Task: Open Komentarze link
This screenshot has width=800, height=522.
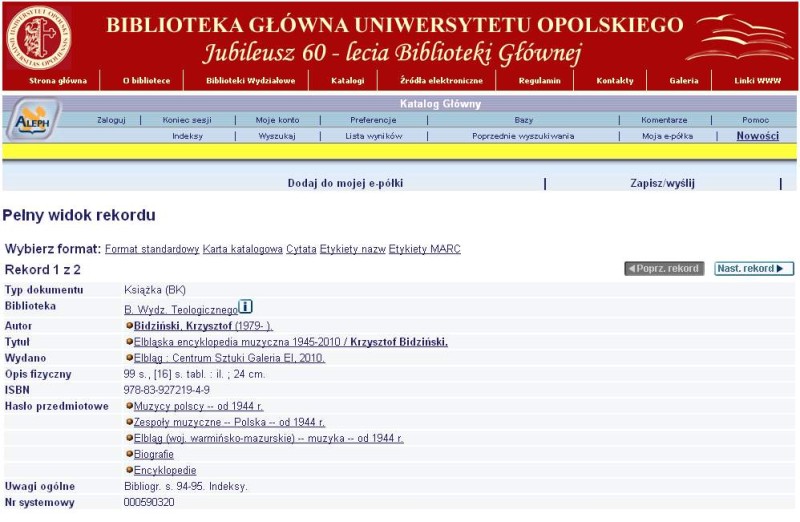Action: point(664,120)
